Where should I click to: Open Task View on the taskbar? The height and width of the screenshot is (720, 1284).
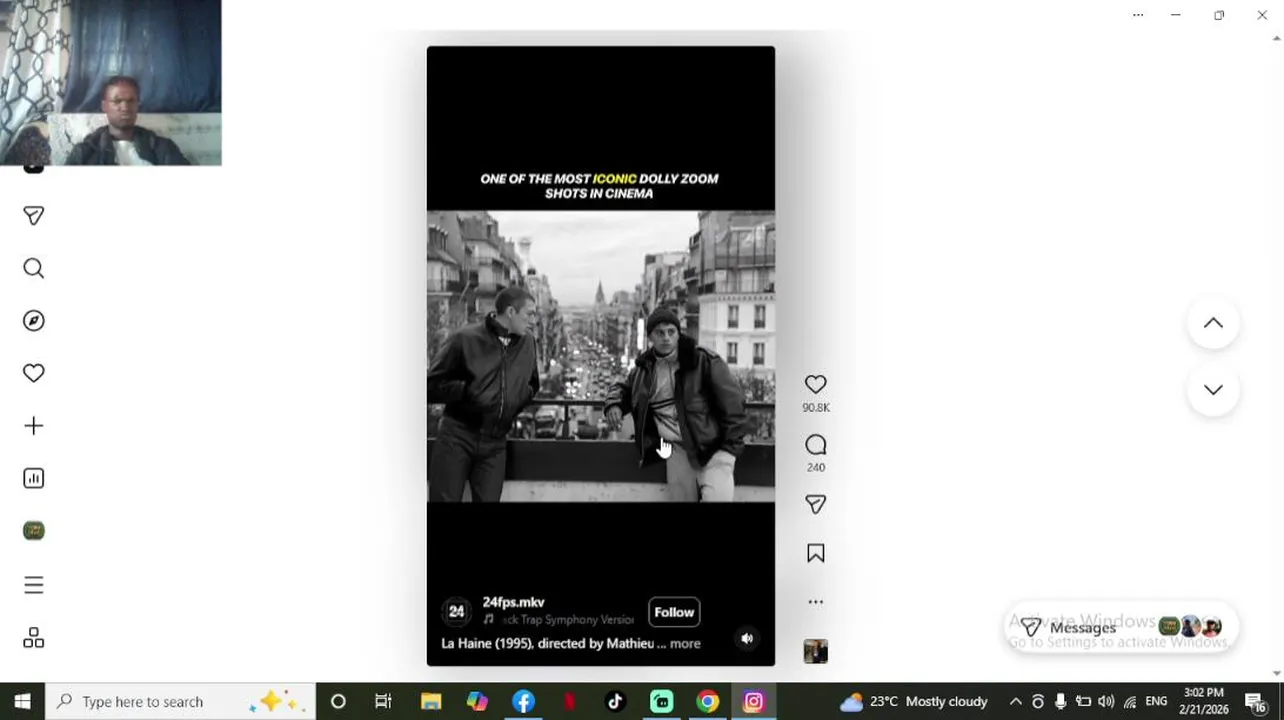pos(383,701)
